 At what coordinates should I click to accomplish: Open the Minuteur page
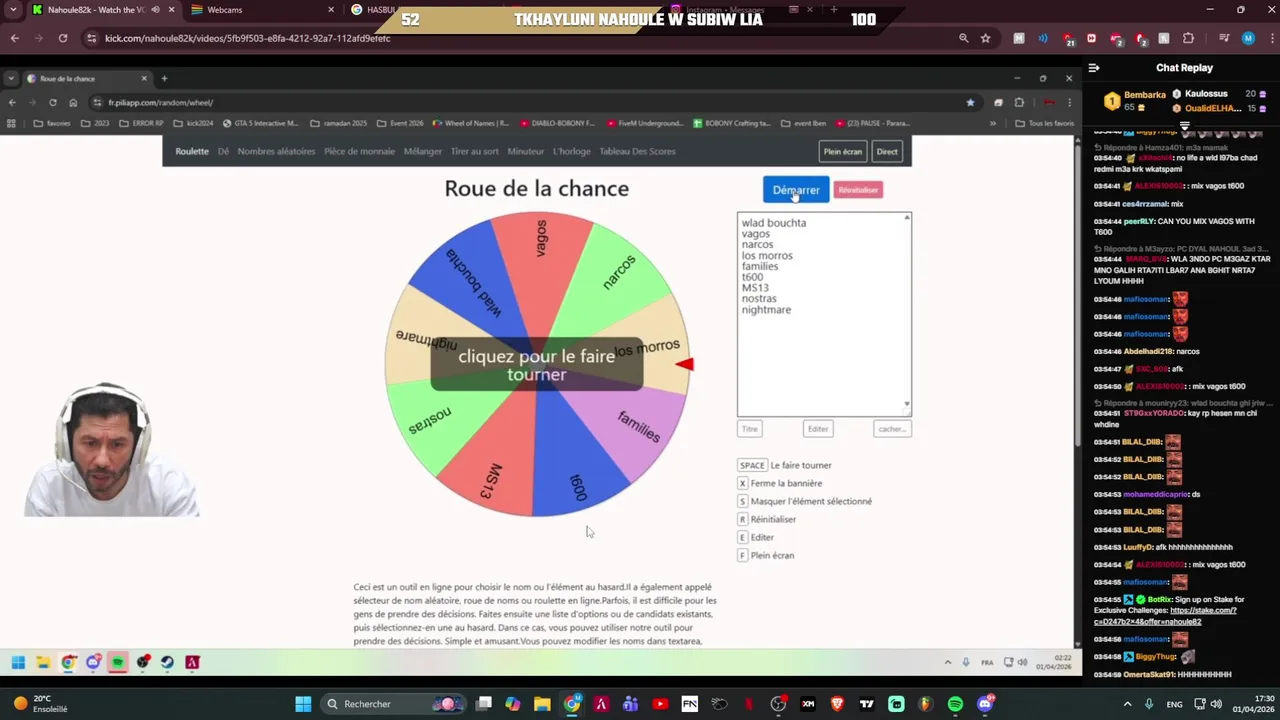pyautogui.click(x=526, y=152)
